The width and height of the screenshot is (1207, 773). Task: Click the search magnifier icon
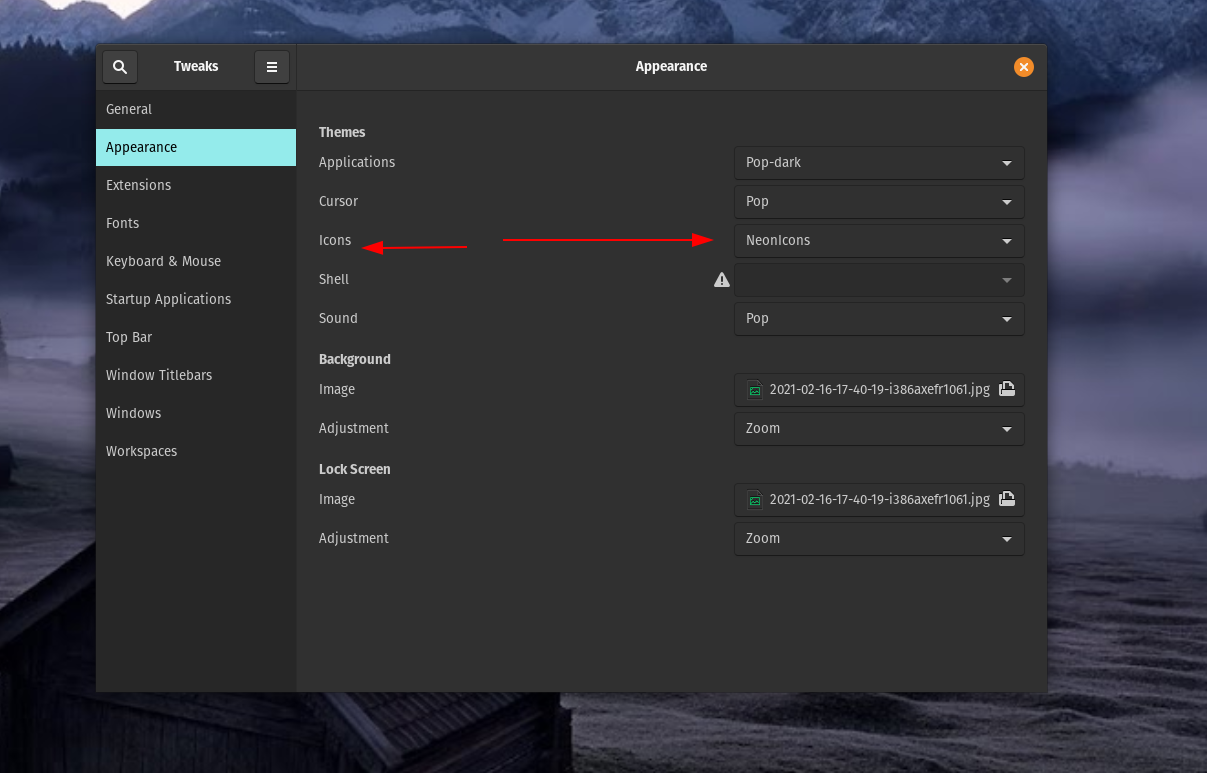[x=120, y=67]
